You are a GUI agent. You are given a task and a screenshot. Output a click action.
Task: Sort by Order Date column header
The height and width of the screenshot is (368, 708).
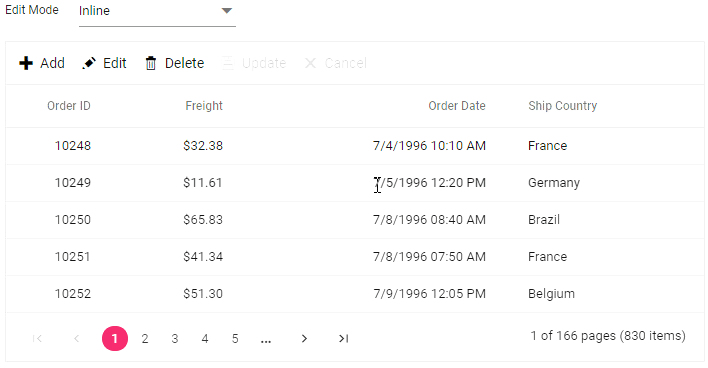(x=457, y=106)
